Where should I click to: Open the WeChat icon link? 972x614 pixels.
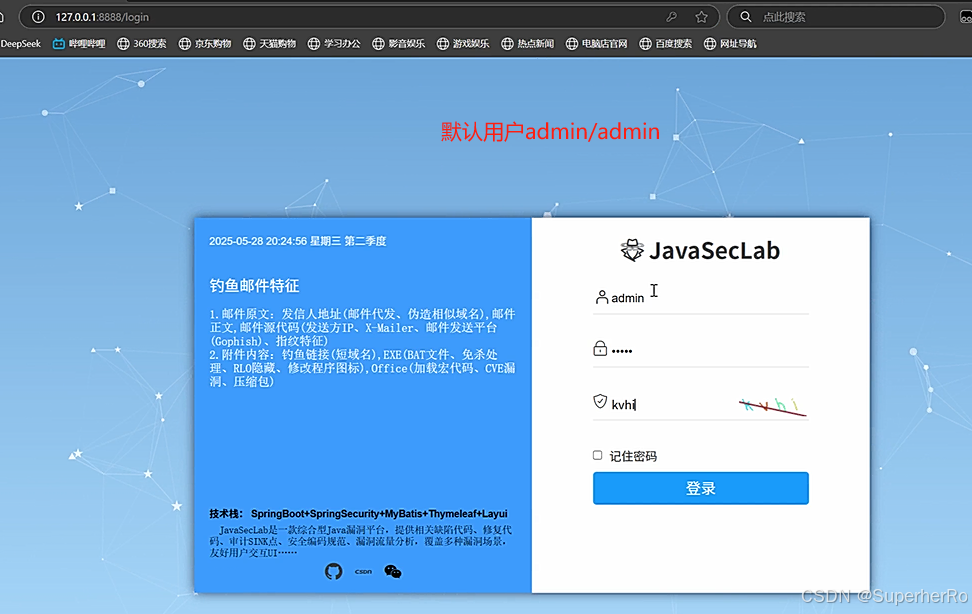coord(392,571)
